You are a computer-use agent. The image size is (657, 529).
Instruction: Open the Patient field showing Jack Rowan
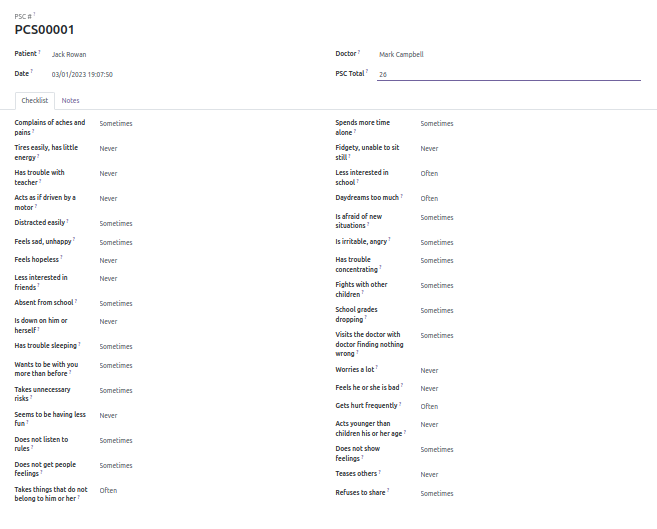[x=69, y=54]
